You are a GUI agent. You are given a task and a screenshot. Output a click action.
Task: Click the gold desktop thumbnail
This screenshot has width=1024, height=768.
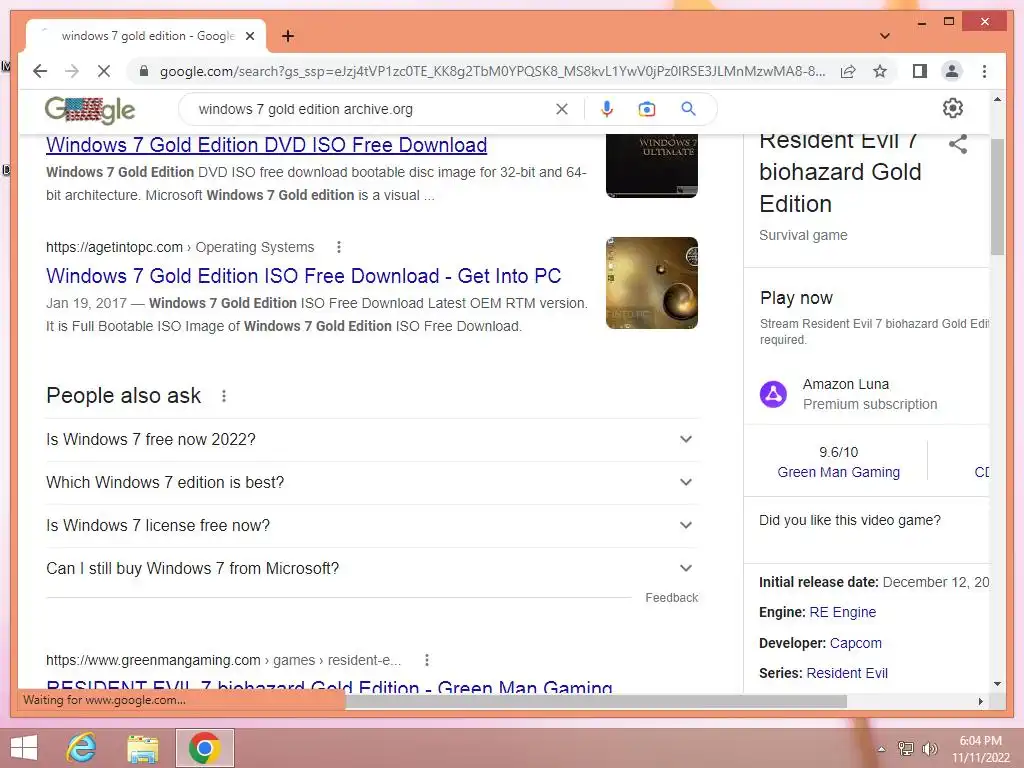pyautogui.click(x=652, y=283)
